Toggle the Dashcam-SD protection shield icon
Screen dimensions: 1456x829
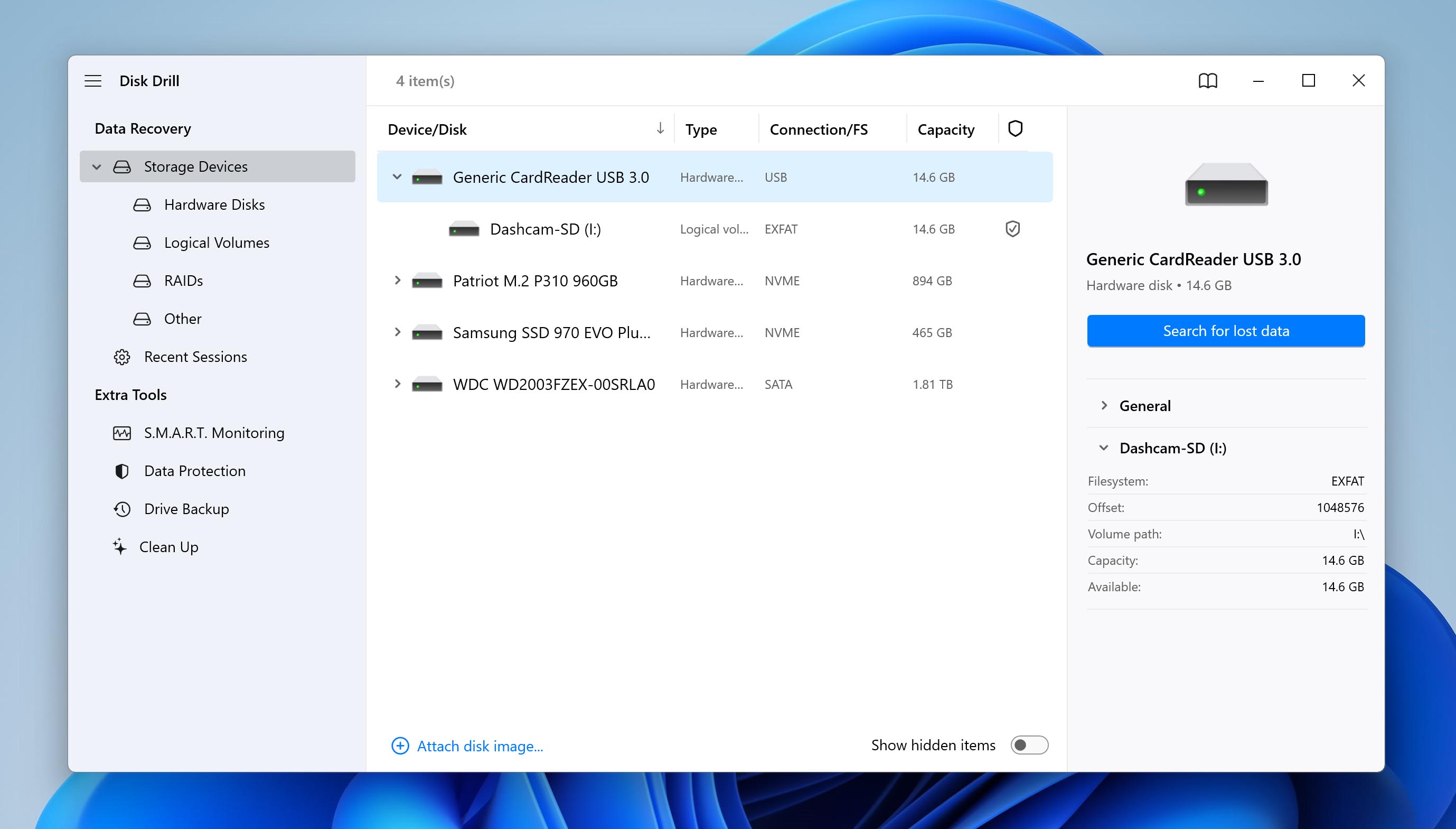pos(1013,228)
